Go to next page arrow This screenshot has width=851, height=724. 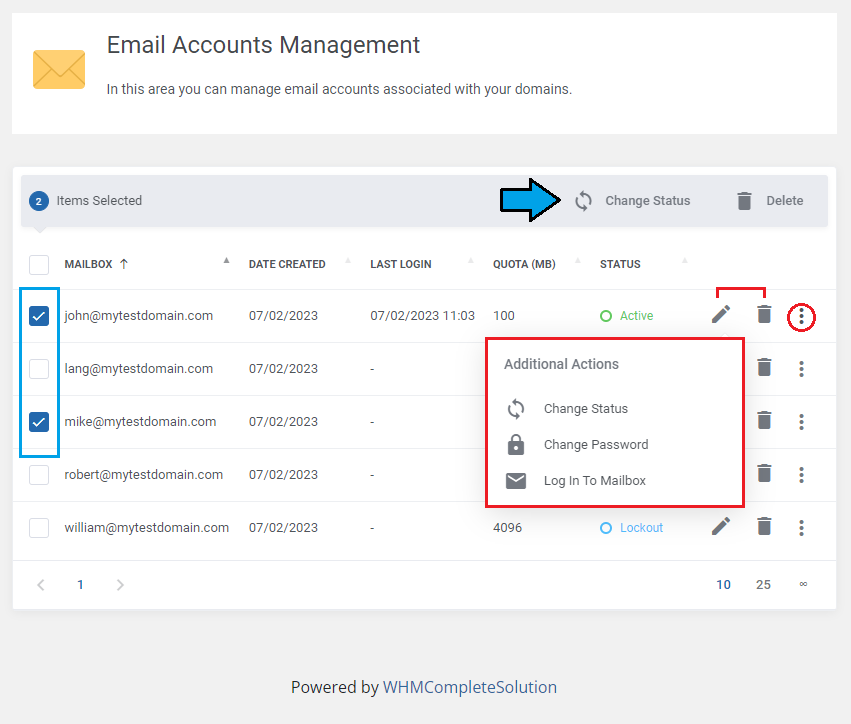(x=120, y=585)
